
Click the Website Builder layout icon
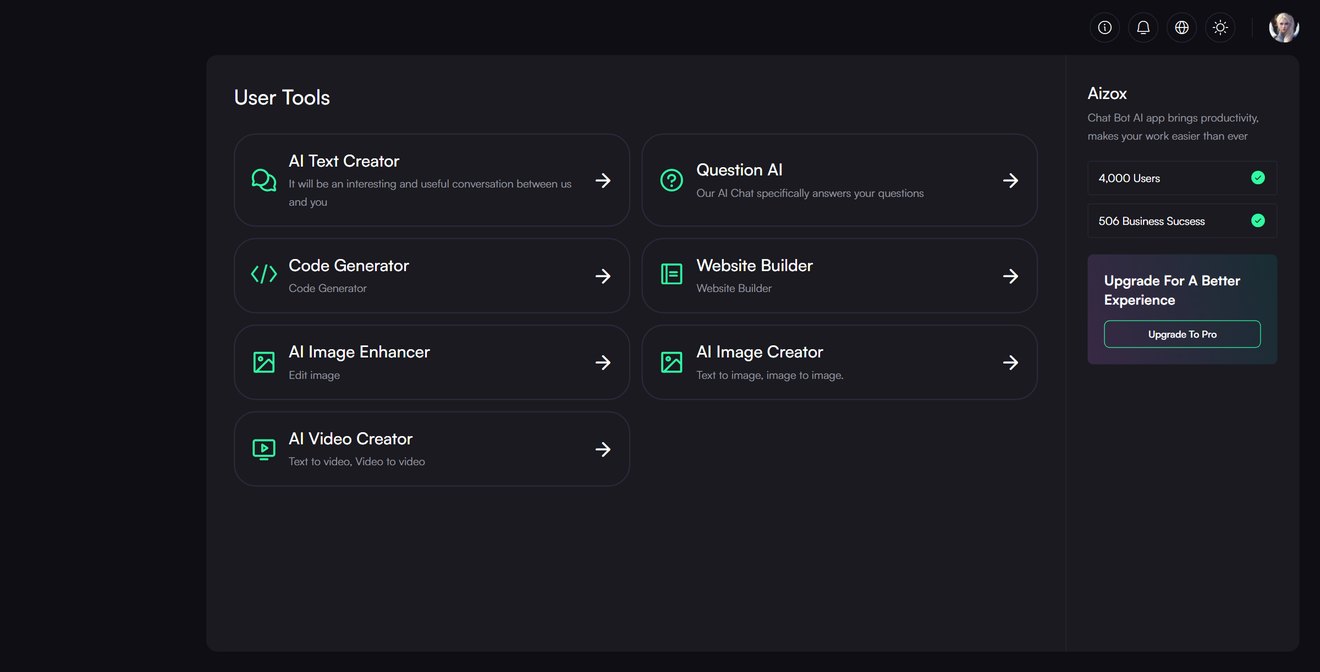(x=672, y=274)
